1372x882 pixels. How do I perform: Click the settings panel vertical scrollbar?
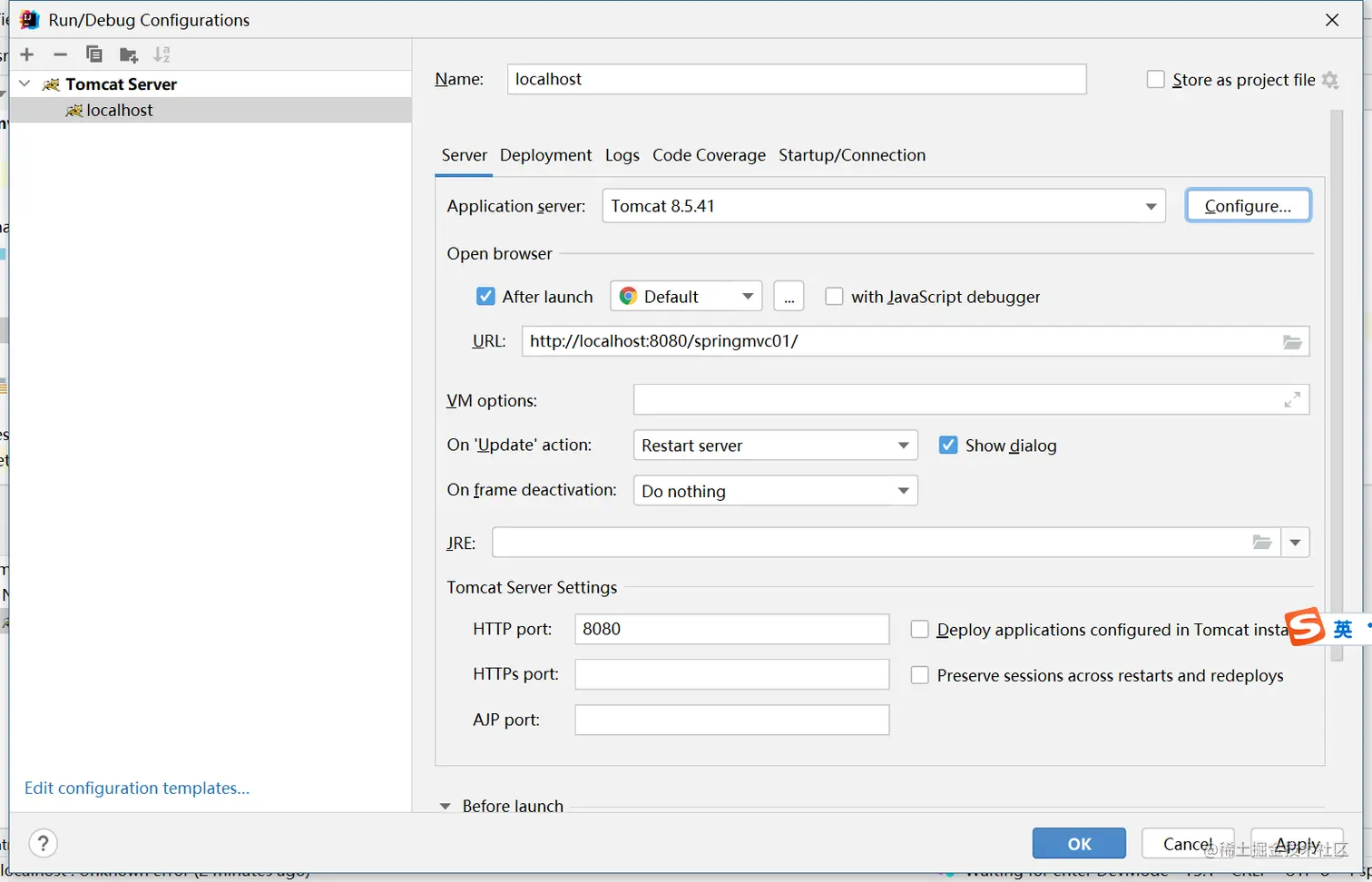pos(1336,386)
